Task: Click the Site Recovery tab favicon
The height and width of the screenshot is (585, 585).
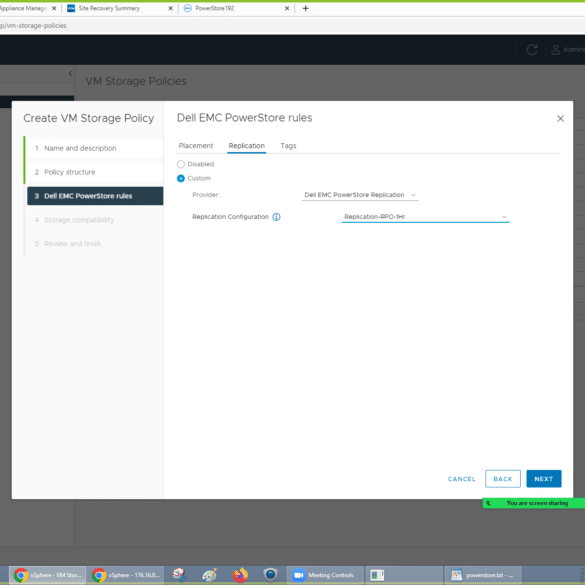Action: [71, 8]
